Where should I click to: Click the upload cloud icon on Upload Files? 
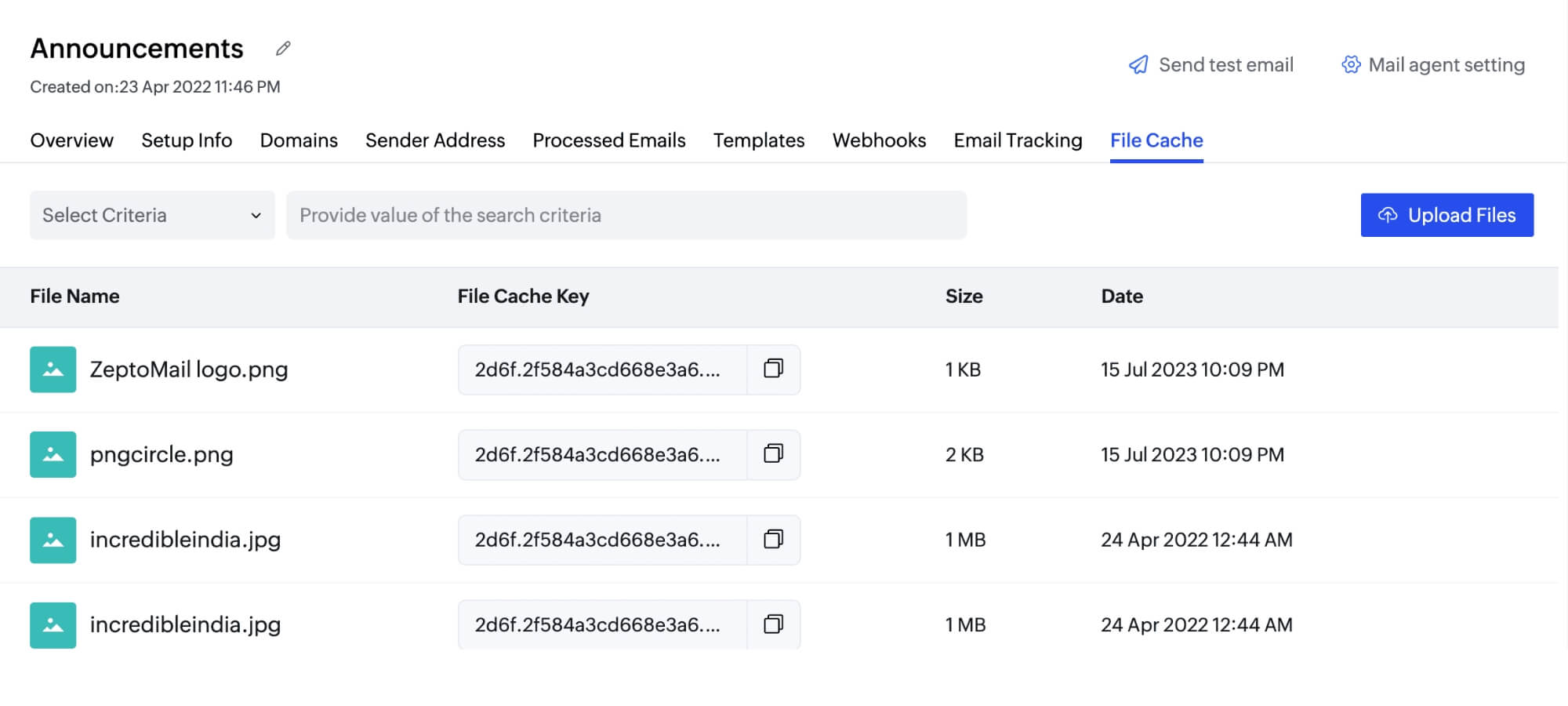click(x=1388, y=215)
